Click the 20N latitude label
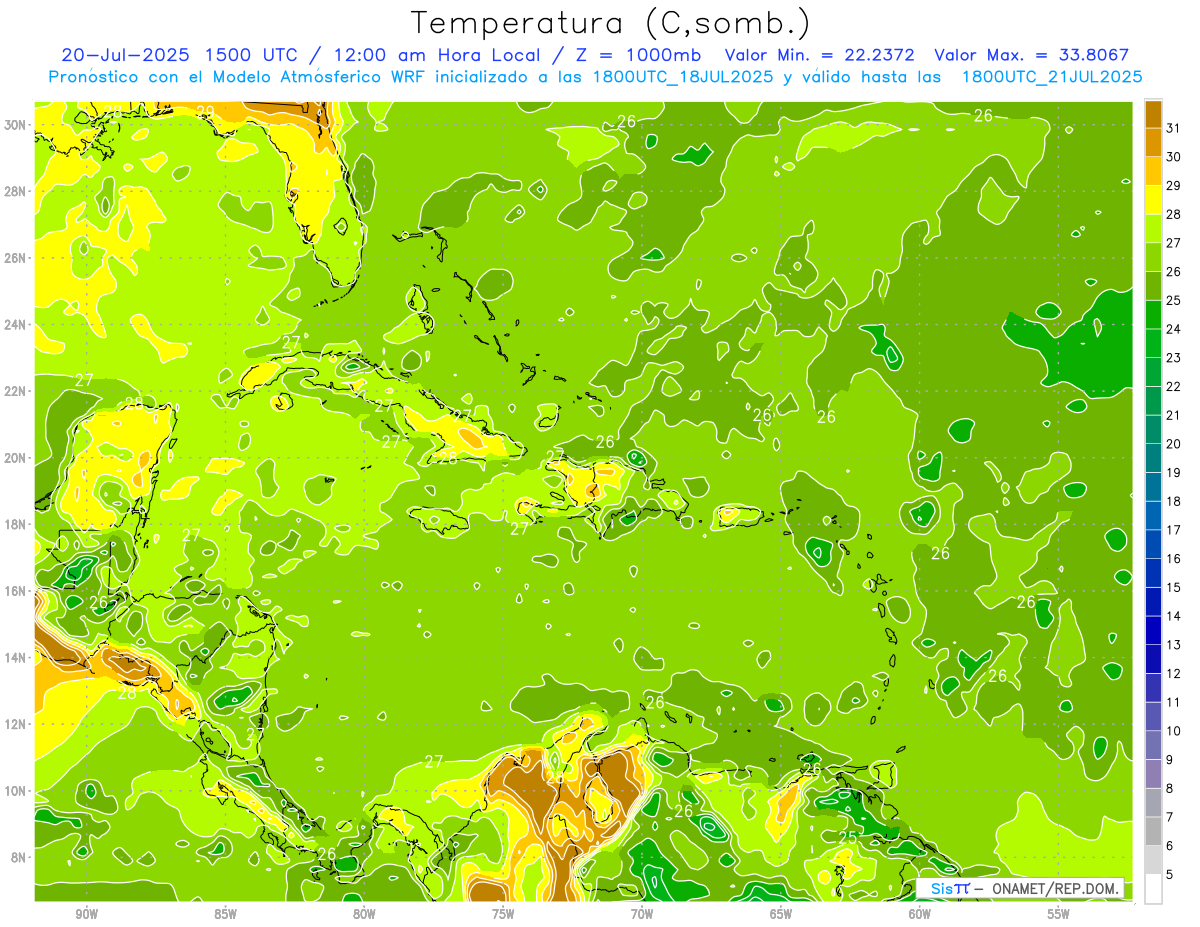This screenshot has width=1200, height=927. pyautogui.click(x=16, y=458)
